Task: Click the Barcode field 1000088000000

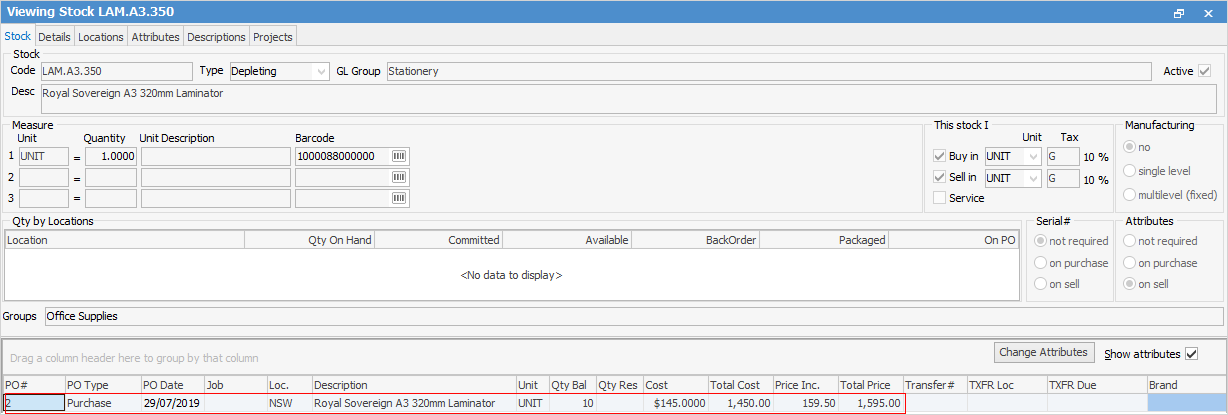Action: click(343, 156)
